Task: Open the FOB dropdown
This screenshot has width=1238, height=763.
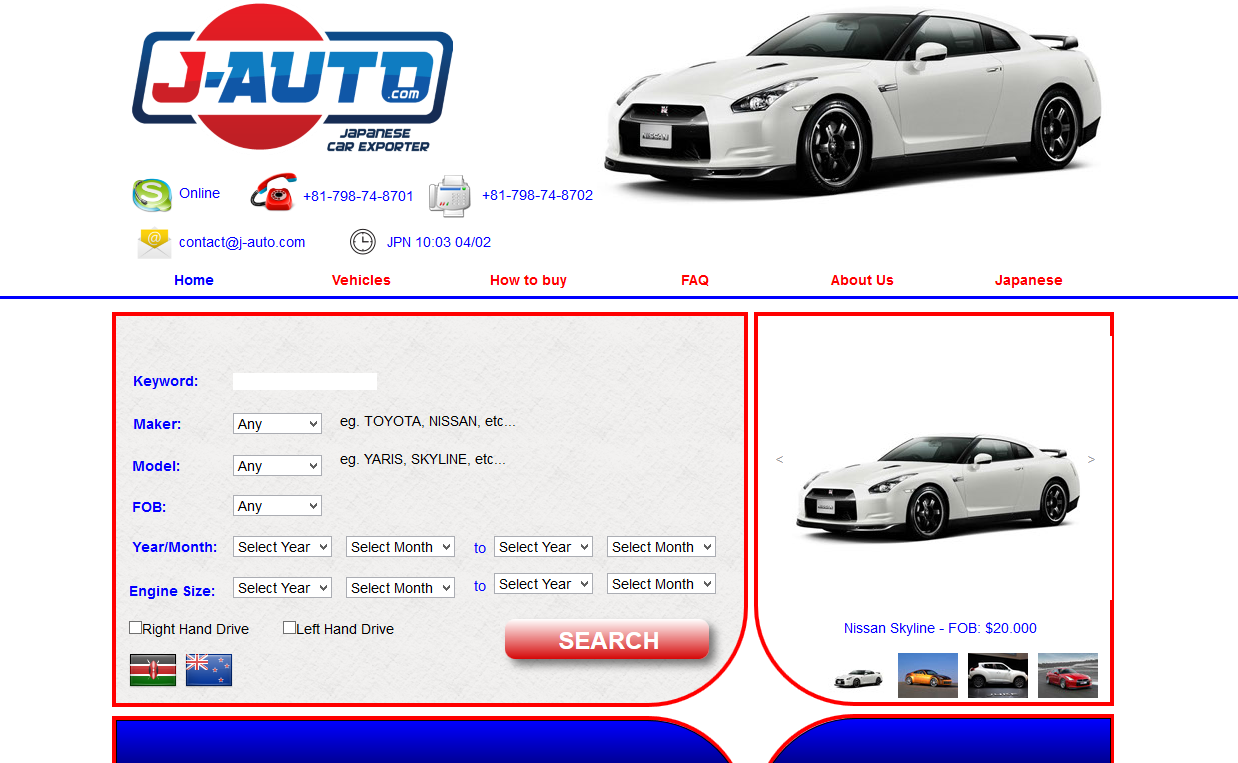Action: 278,506
